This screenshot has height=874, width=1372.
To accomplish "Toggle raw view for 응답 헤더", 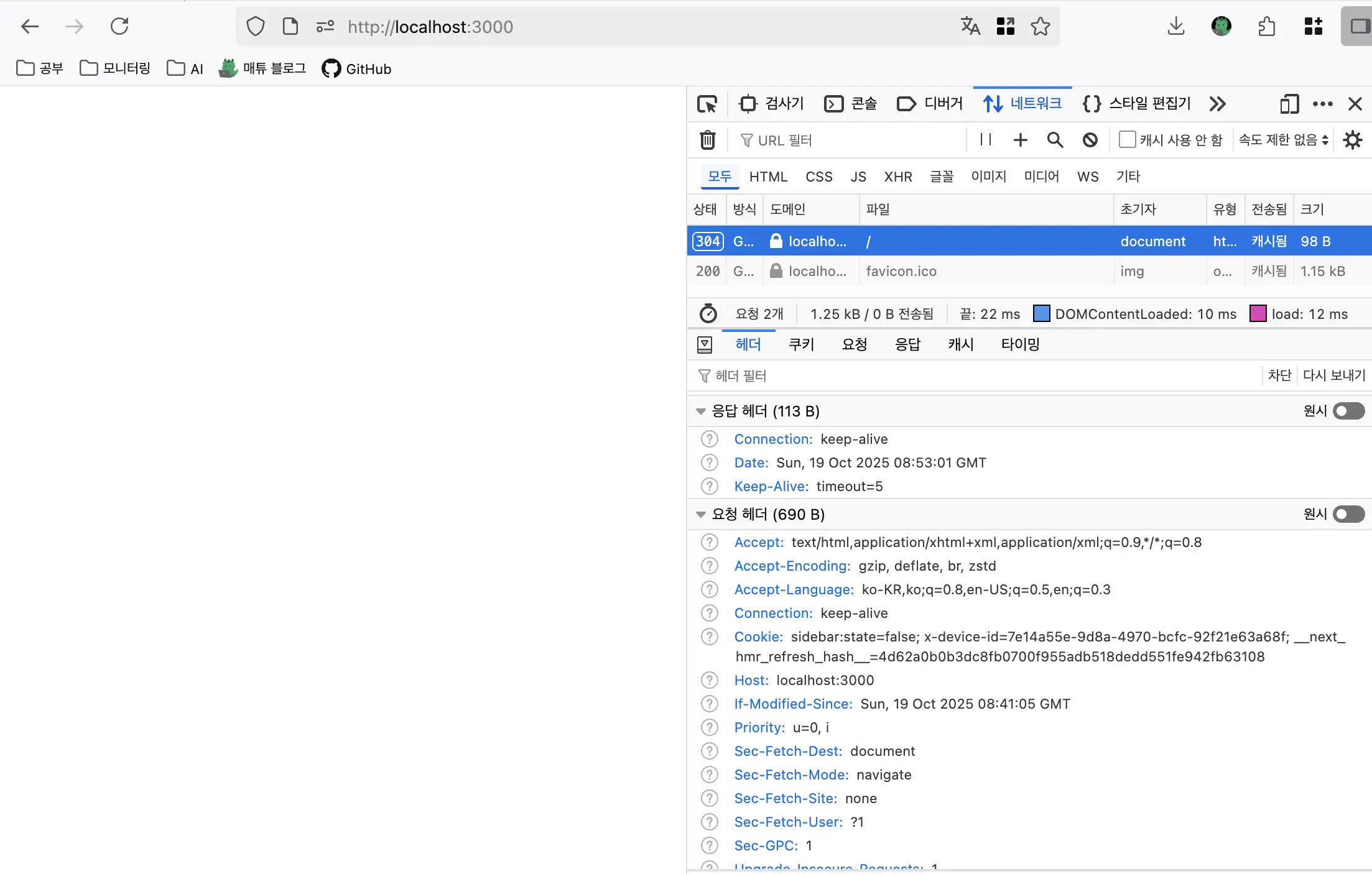I will (1348, 411).
